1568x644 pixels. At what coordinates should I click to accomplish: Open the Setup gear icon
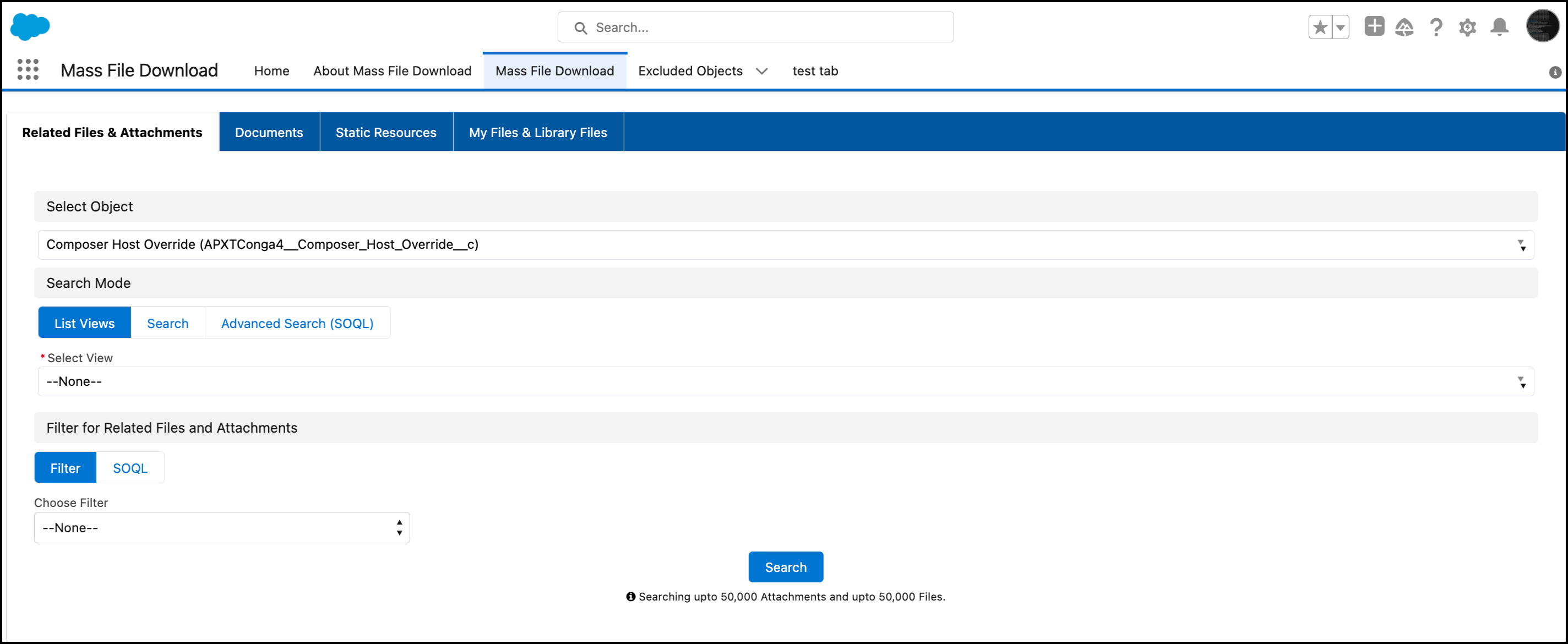point(1467,28)
